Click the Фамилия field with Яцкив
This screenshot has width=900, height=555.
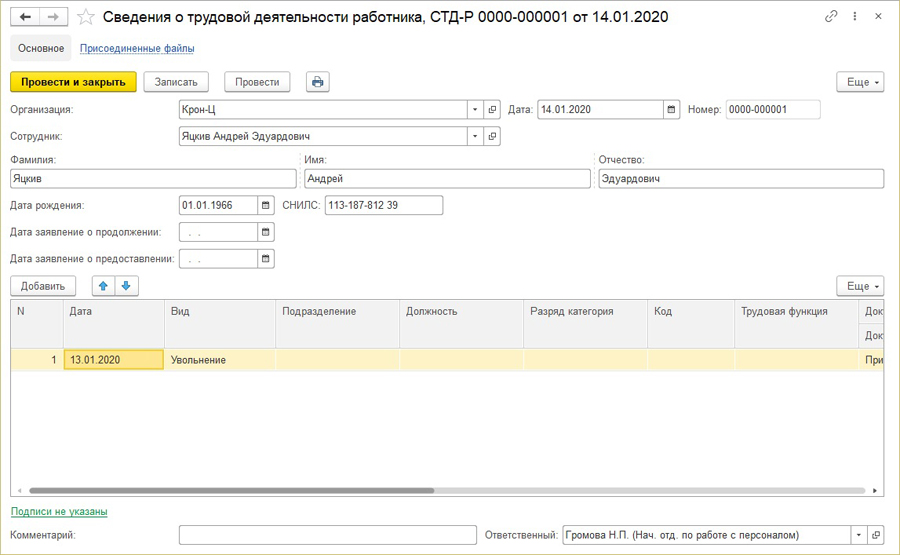click(x=153, y=178)
